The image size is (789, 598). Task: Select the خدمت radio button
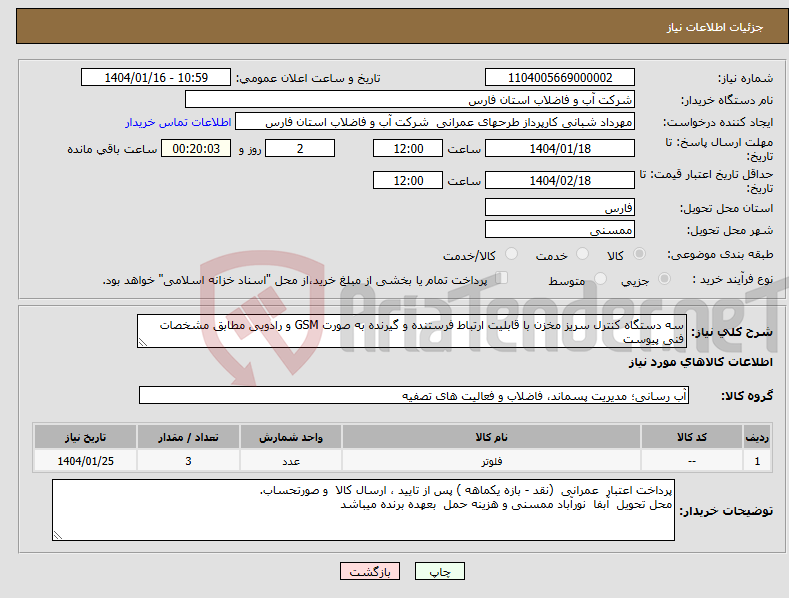(x=582, y=254)
